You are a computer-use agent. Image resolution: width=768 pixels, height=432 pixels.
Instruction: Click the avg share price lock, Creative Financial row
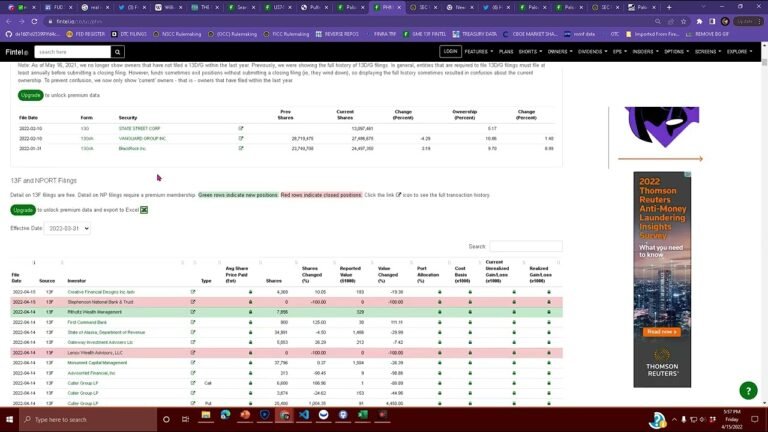pos(250,292)
